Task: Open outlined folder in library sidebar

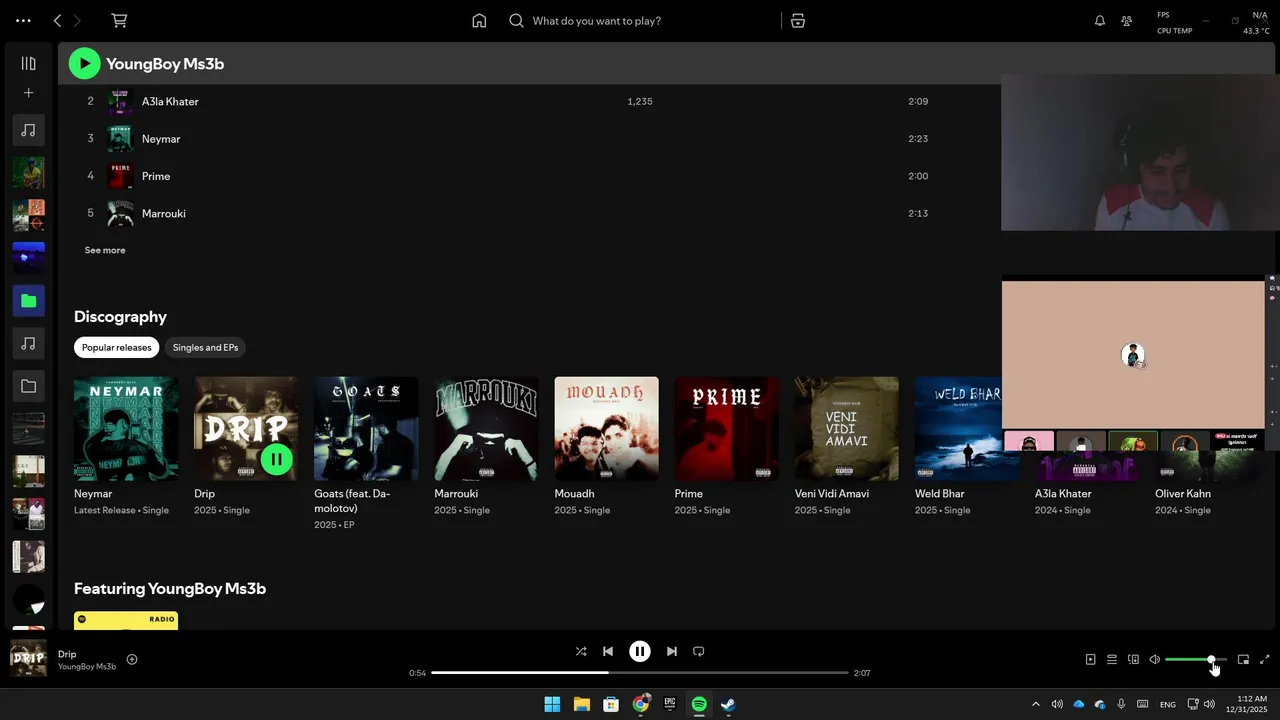Action: click(28, 386)
